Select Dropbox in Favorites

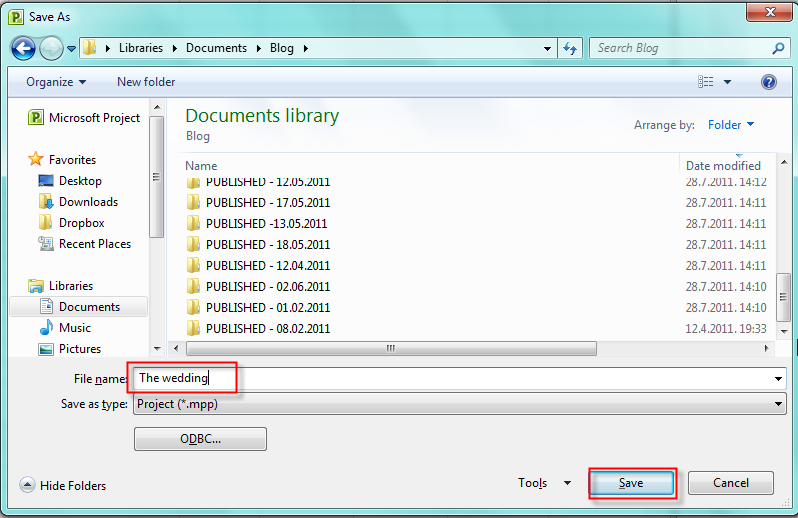81,223
